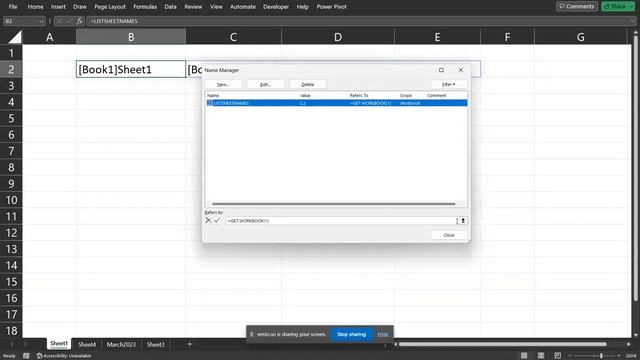The height and width of the screenshot is (360, 640).
Task: Click the horizontal scroll left arrow
Action: (395, 344)
